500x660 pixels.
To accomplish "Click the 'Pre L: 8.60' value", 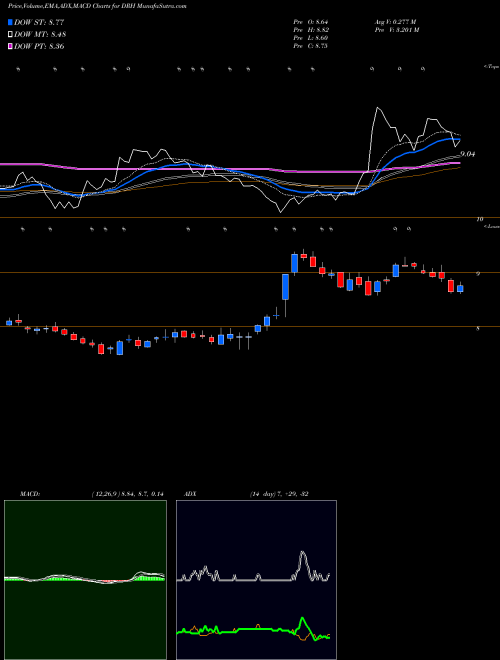I will [311, 38].
